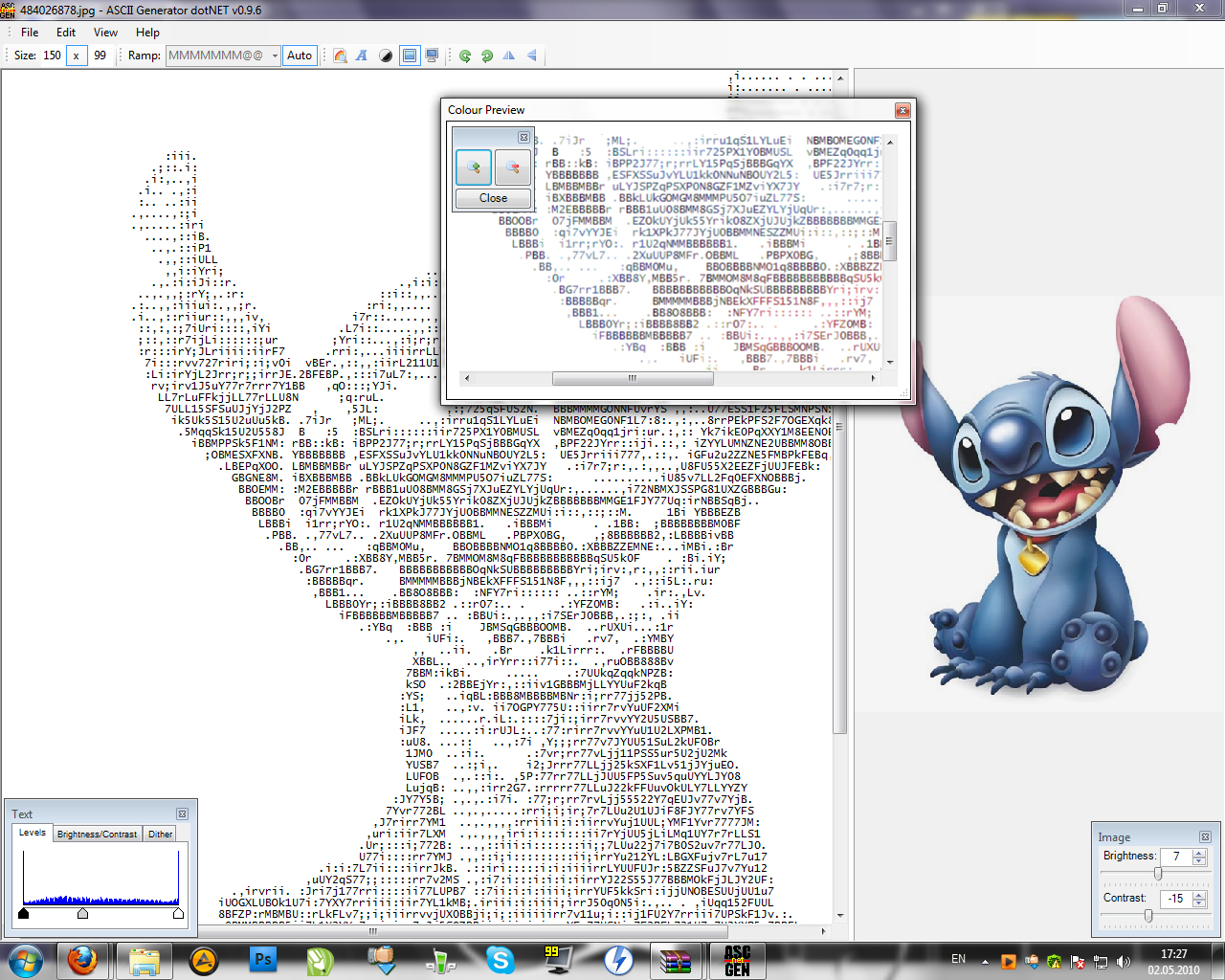This screenshot has height=980, width=1225.
Task: Flip image horizontally
Action: (509, 56)
